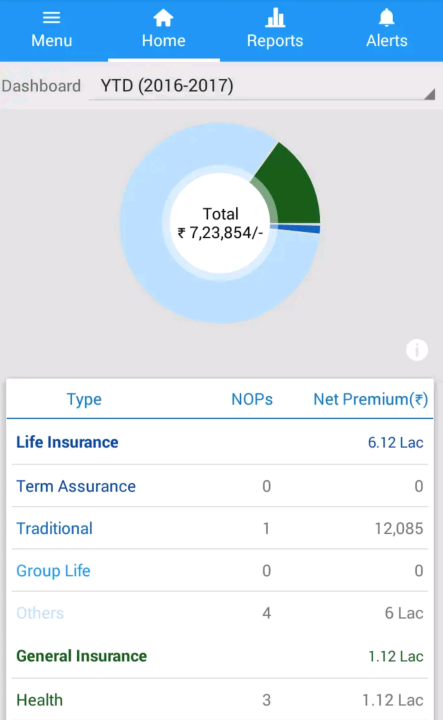Open the General Insurance category row
This screenshot has width=443, height=720.
220,656
